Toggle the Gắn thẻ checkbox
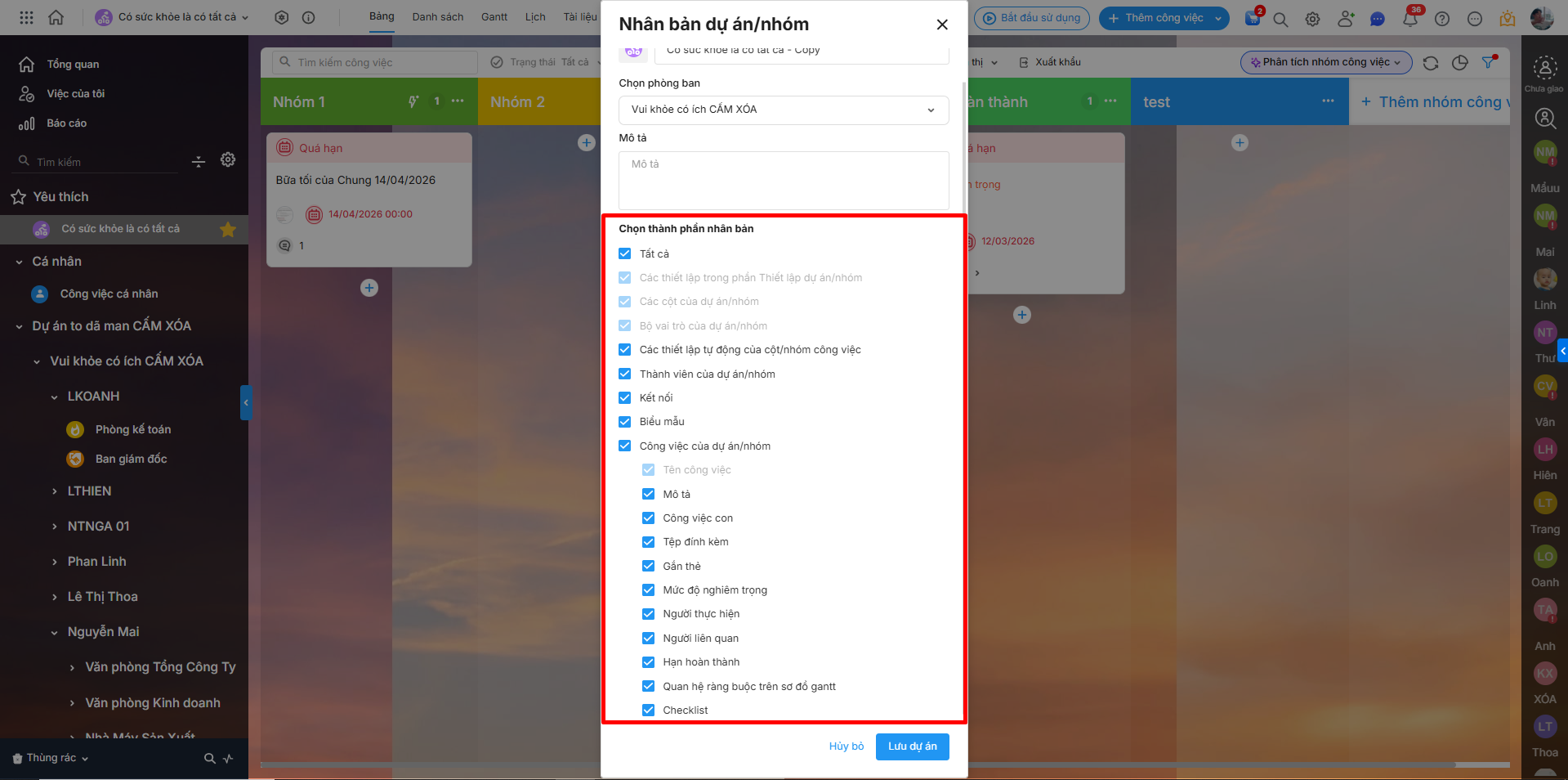The width and height of the screenshot is (1568, 780). (649, 567)
